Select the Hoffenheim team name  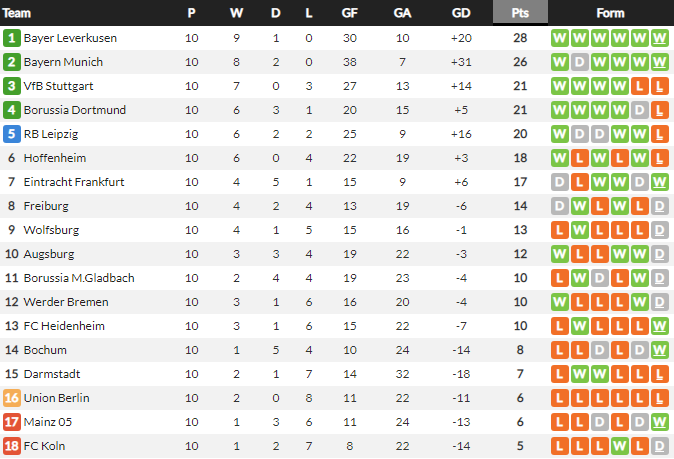point(56,158)
